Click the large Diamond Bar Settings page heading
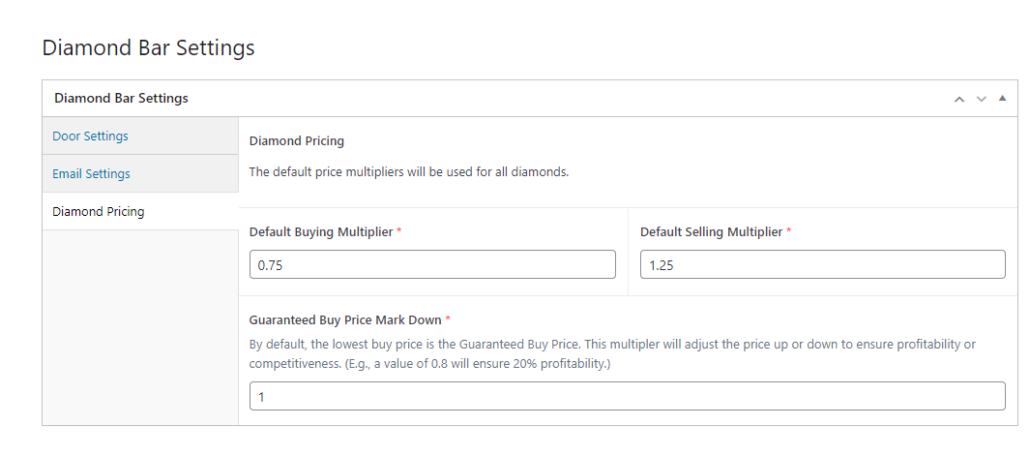The width and height of the screenshot is (1030, 455). point(148,47)
